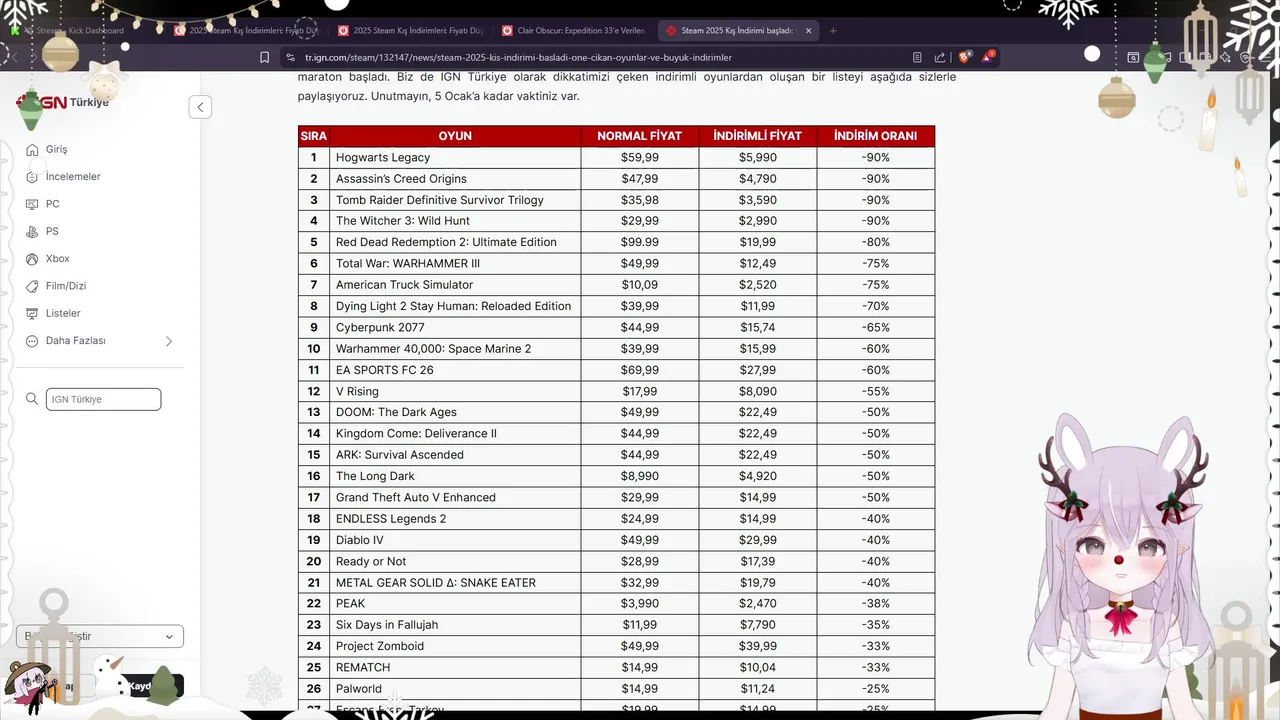Open the Film/Dizi menu link
Image resolution: width=1280 pixels, height=720 pixels.
pos(66,286)
